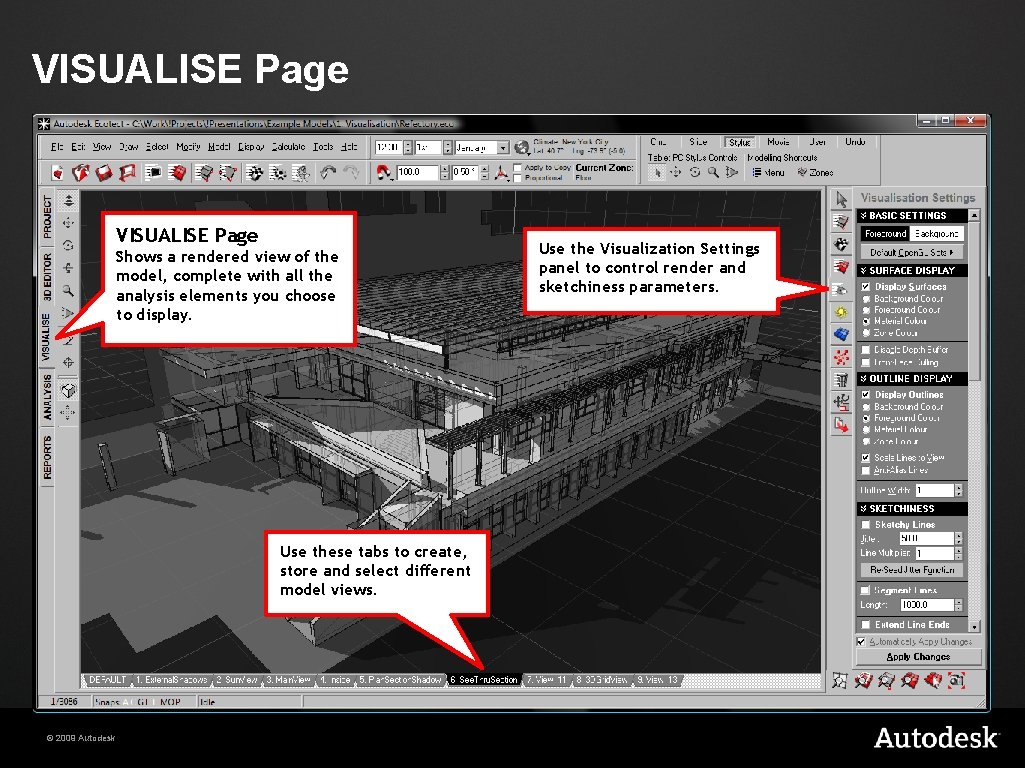Screen dimensions: 1025x768
Task: Select the arrow selection tool atop the right toolbar
Action: 840,199
